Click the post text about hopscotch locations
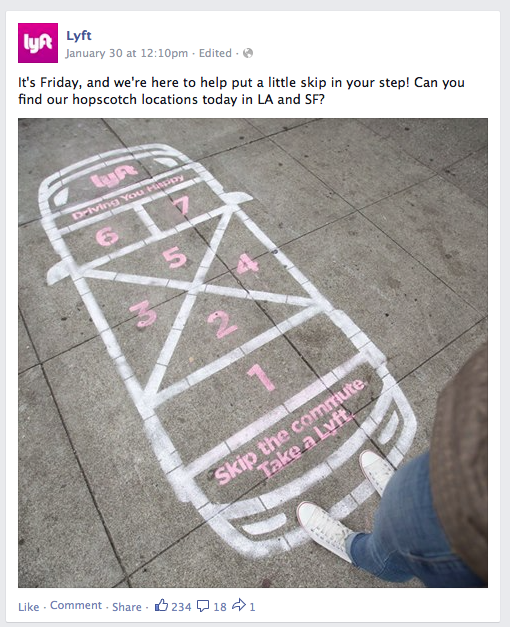The height and width of the screenshot is (627, 510). click(x=241, y=91)
